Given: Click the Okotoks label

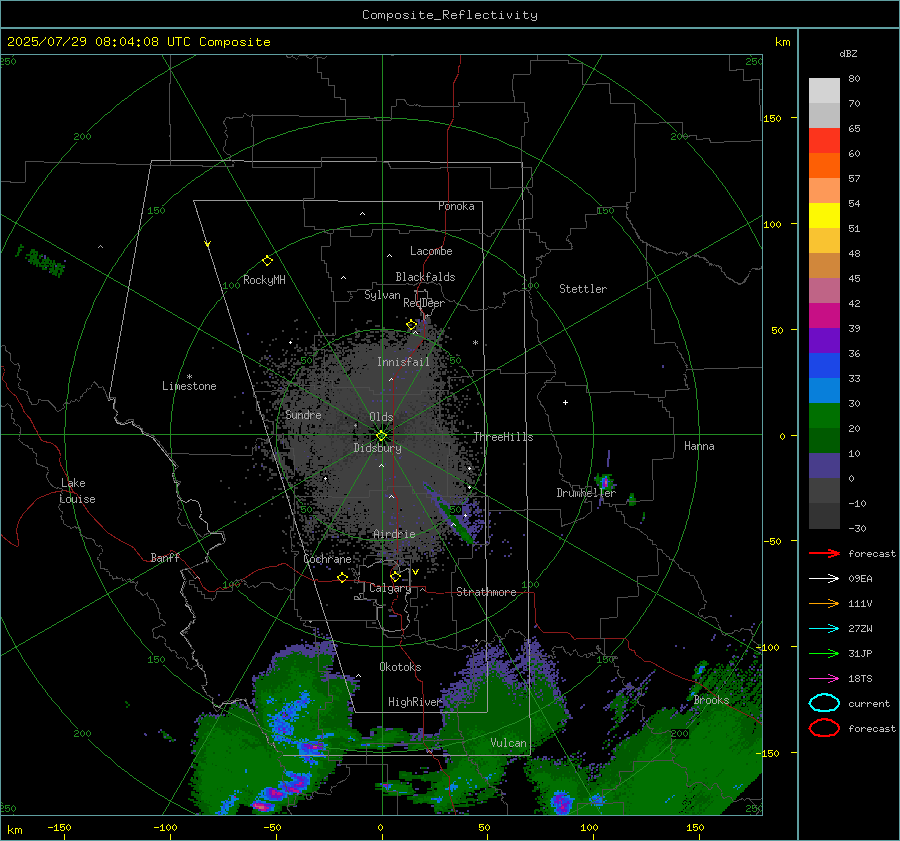Looking at the screenshot, I should pos(400,667).
